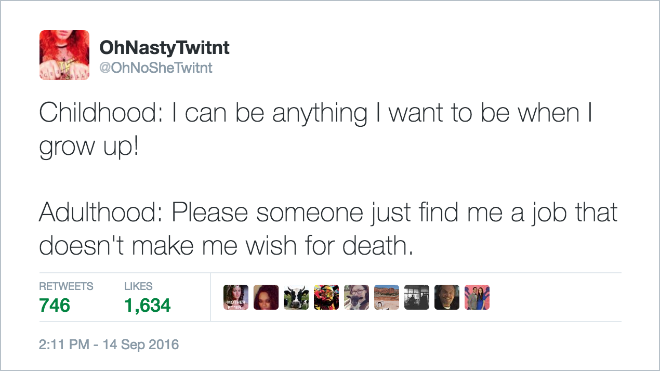Click the first liker avatar in the row
The width and height of the screenshot is (660, 371).
236,297
